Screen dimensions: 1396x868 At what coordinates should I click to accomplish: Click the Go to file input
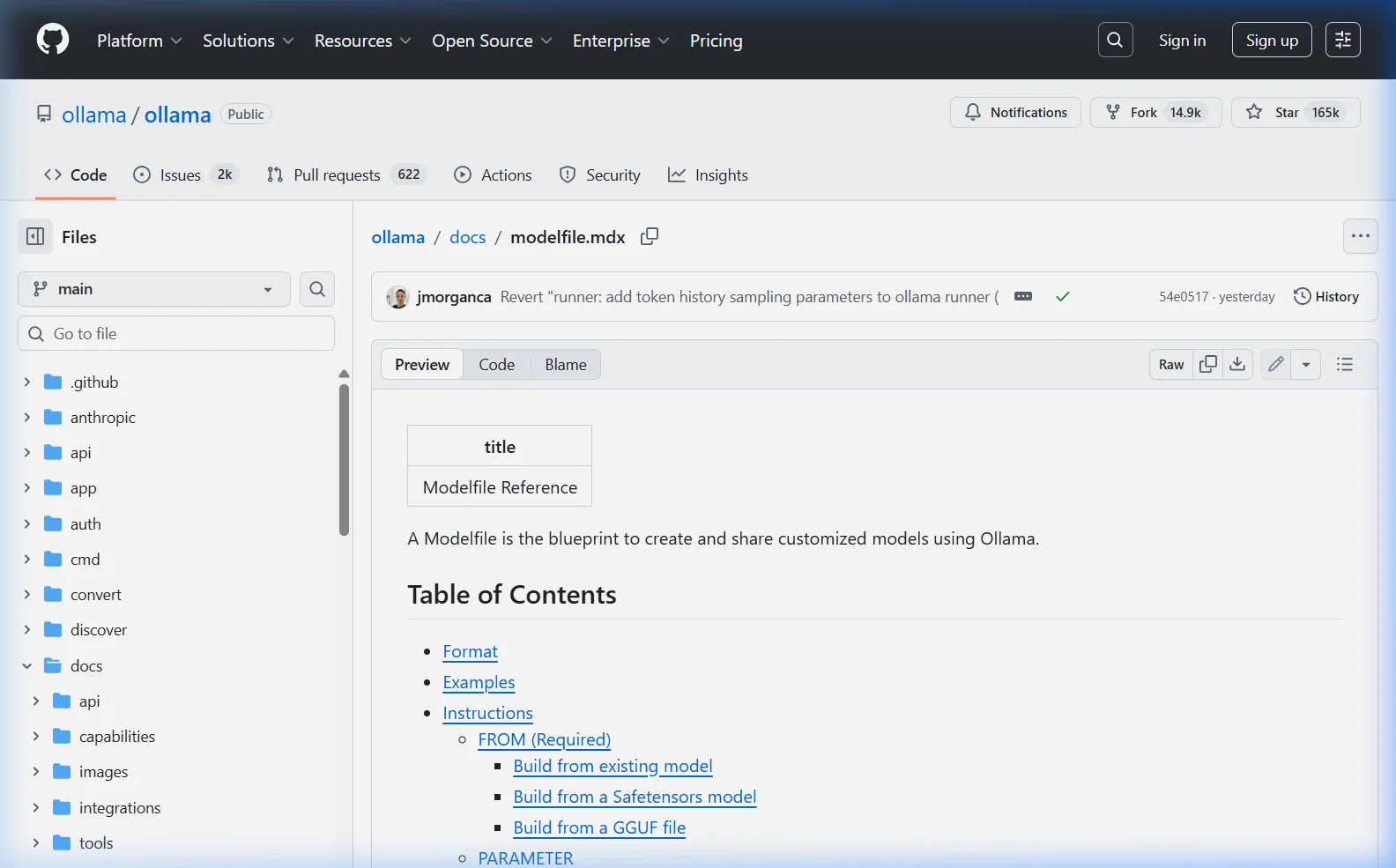point(176,333)
